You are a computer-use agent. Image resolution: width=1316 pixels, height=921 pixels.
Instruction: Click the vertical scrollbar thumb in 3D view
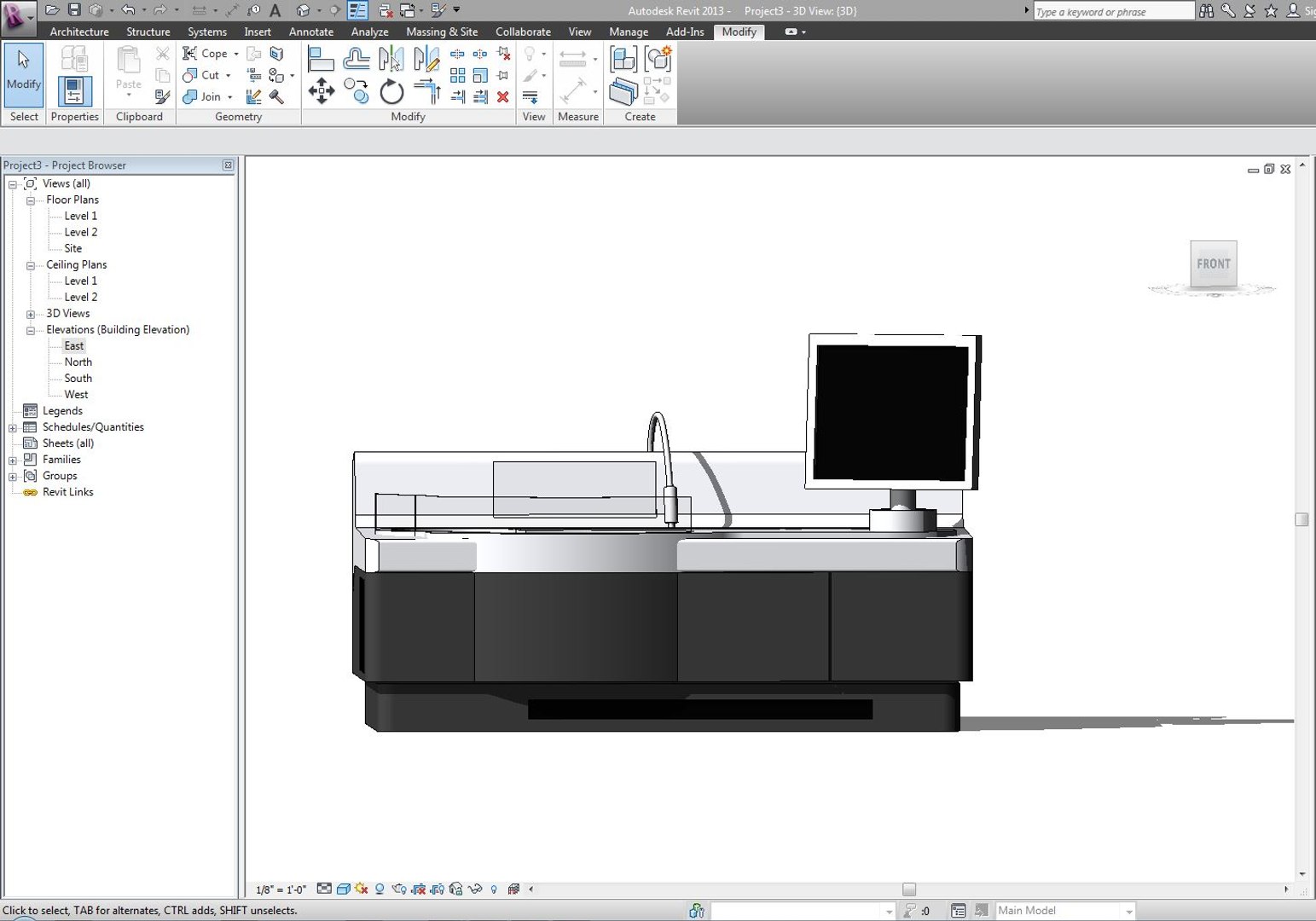tap(1302, 519)
